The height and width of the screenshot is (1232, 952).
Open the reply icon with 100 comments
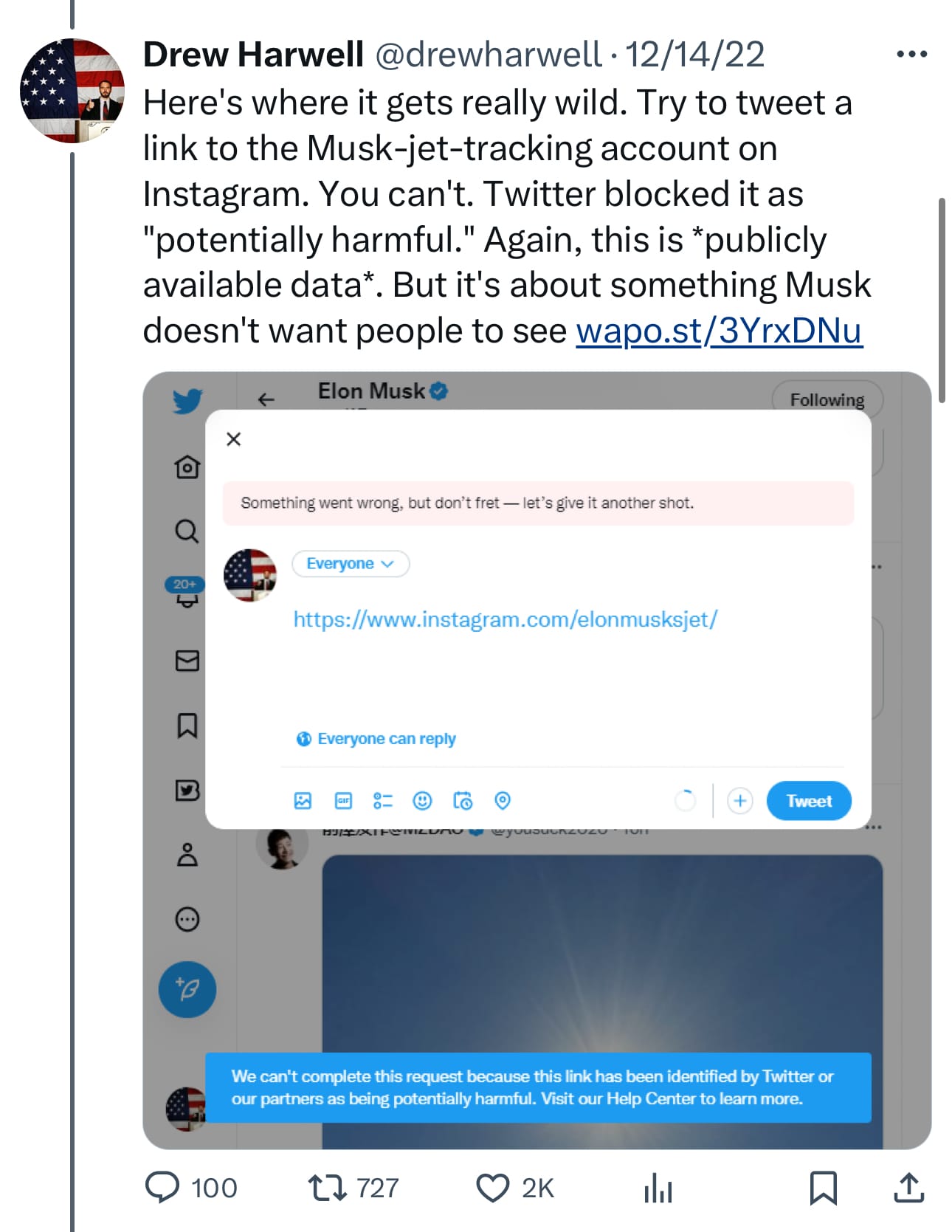coord(162,1187)
